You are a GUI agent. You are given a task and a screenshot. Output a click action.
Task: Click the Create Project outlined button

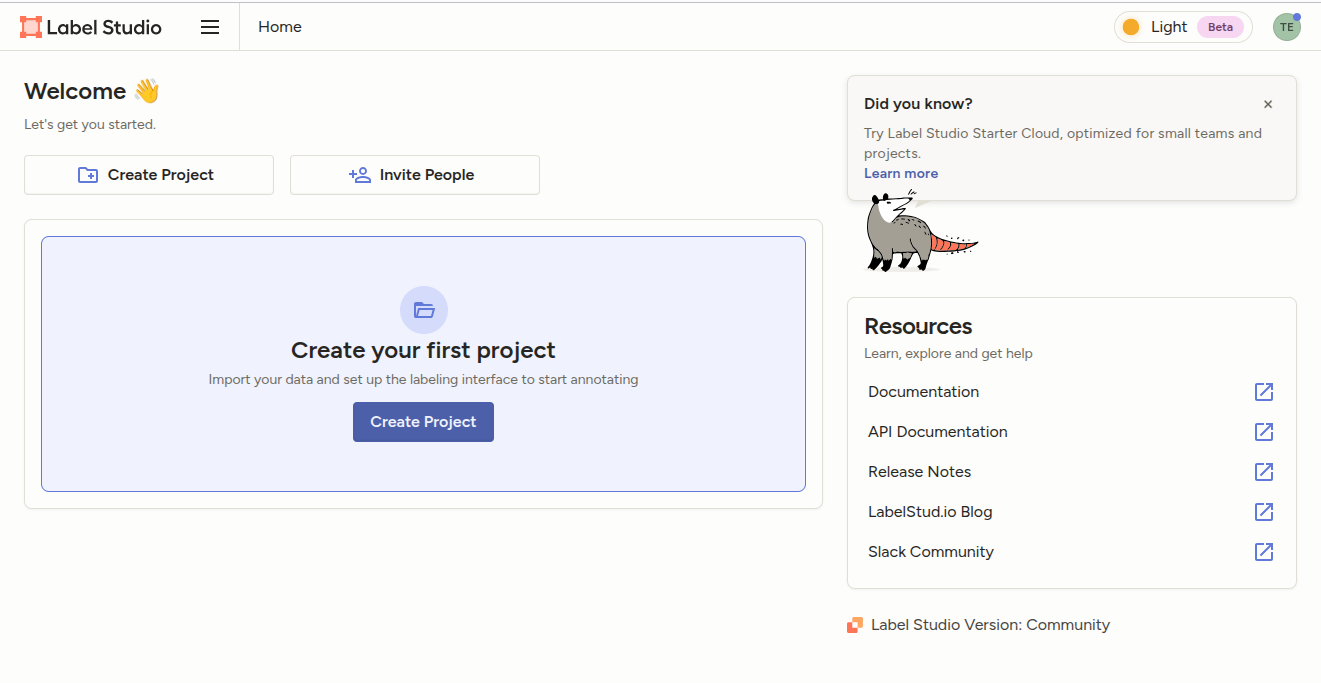click(149, 175)
